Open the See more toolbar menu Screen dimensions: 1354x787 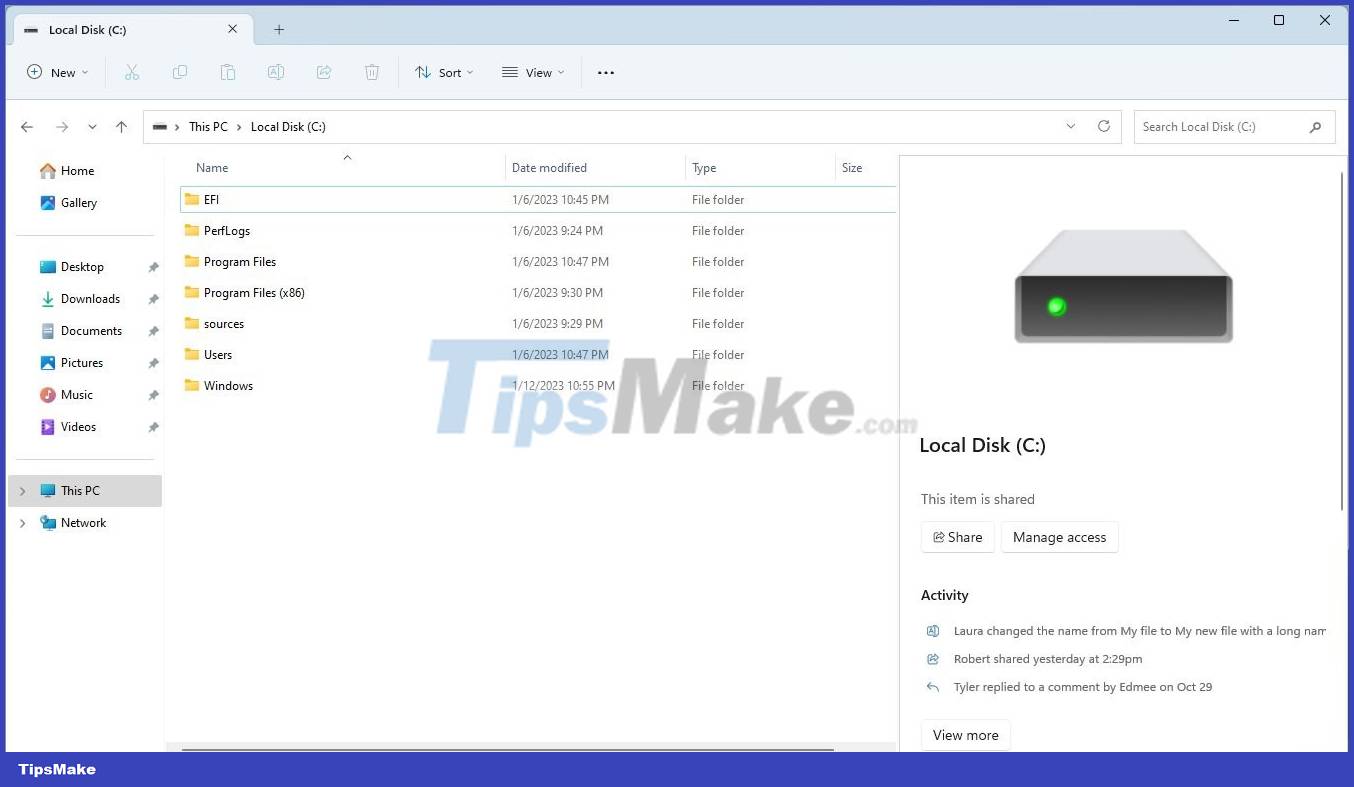click(605, 72)
